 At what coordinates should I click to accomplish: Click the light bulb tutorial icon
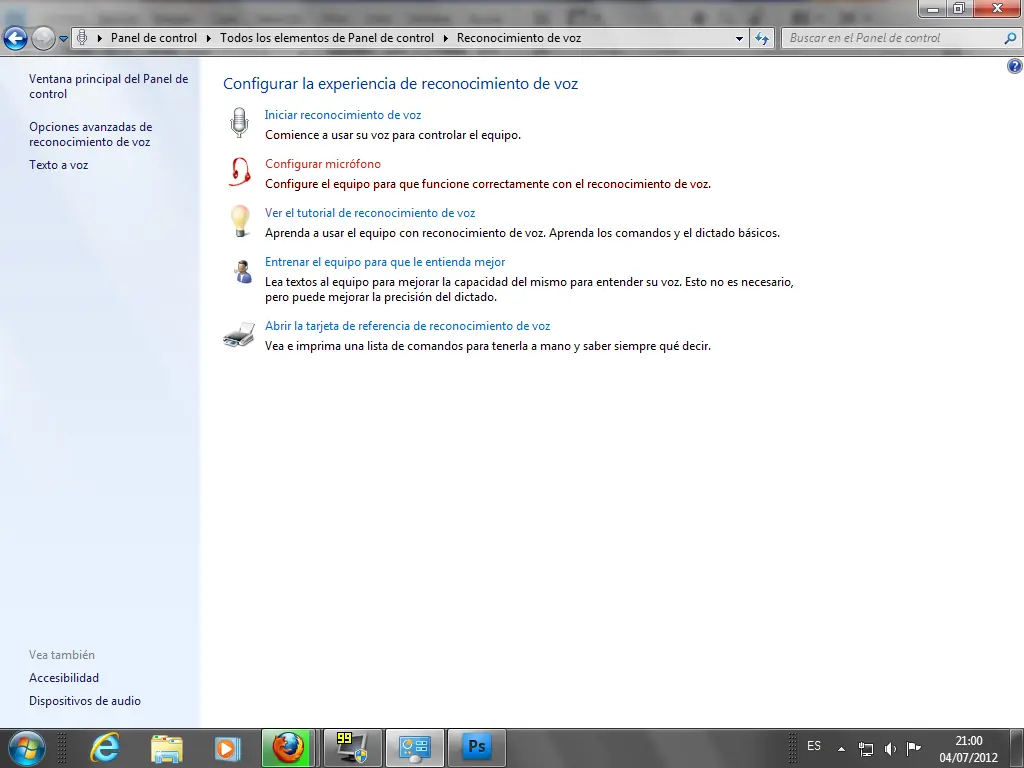(240, 221)
